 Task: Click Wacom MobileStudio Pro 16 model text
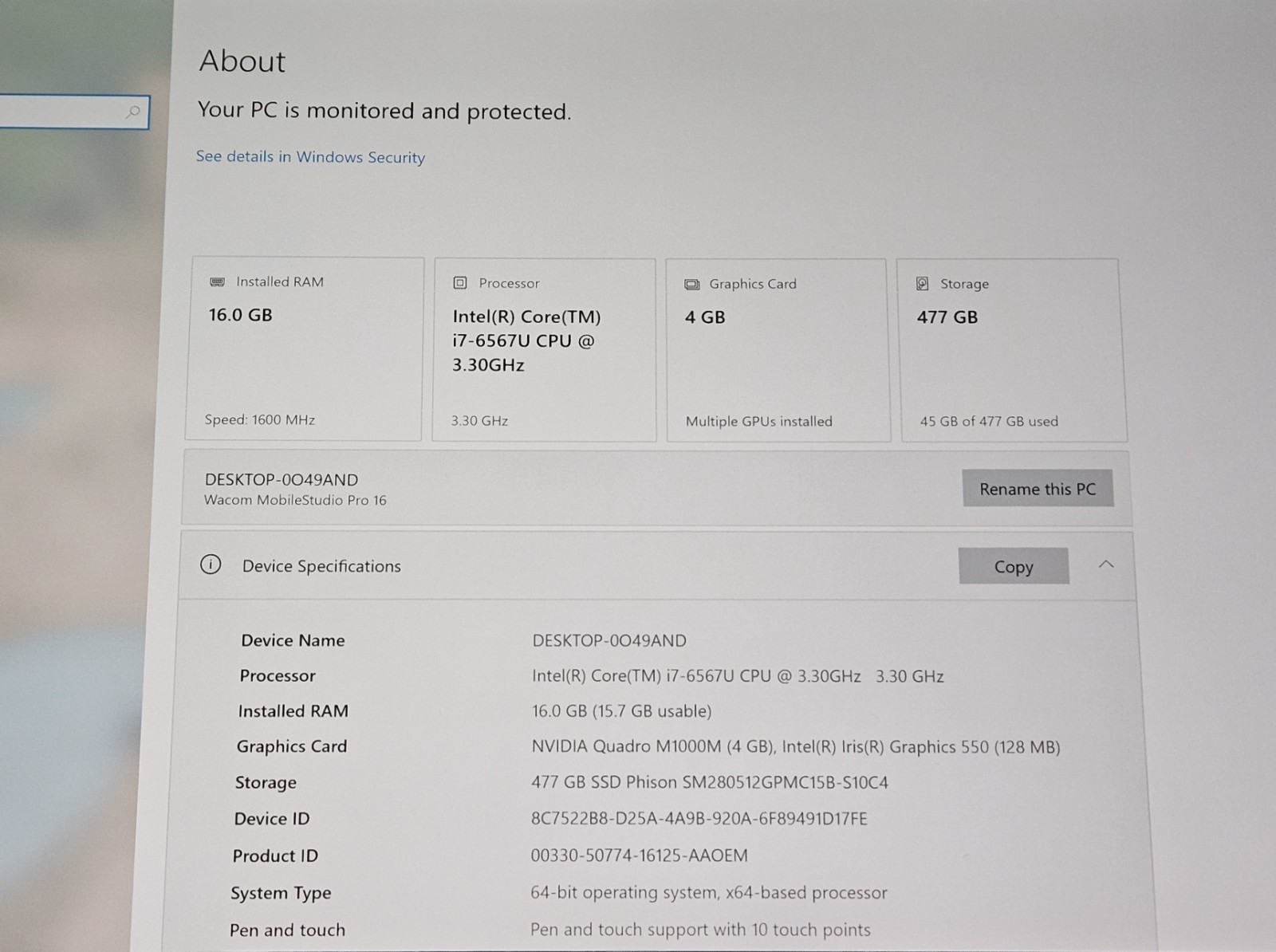[295, 500]
